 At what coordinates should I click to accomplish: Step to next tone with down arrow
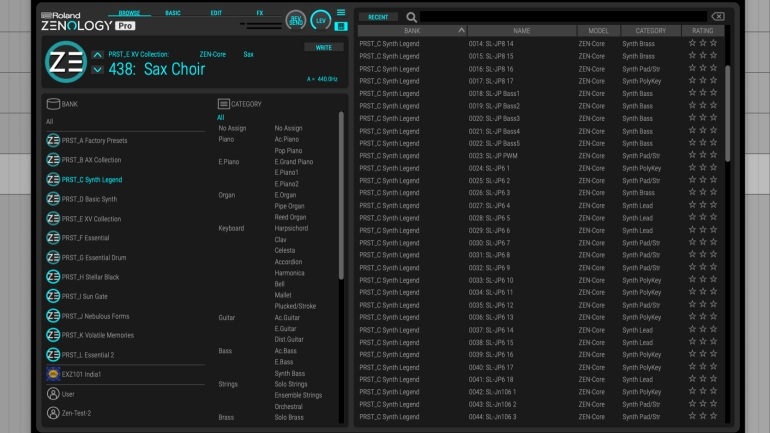[x=97, y=69]
